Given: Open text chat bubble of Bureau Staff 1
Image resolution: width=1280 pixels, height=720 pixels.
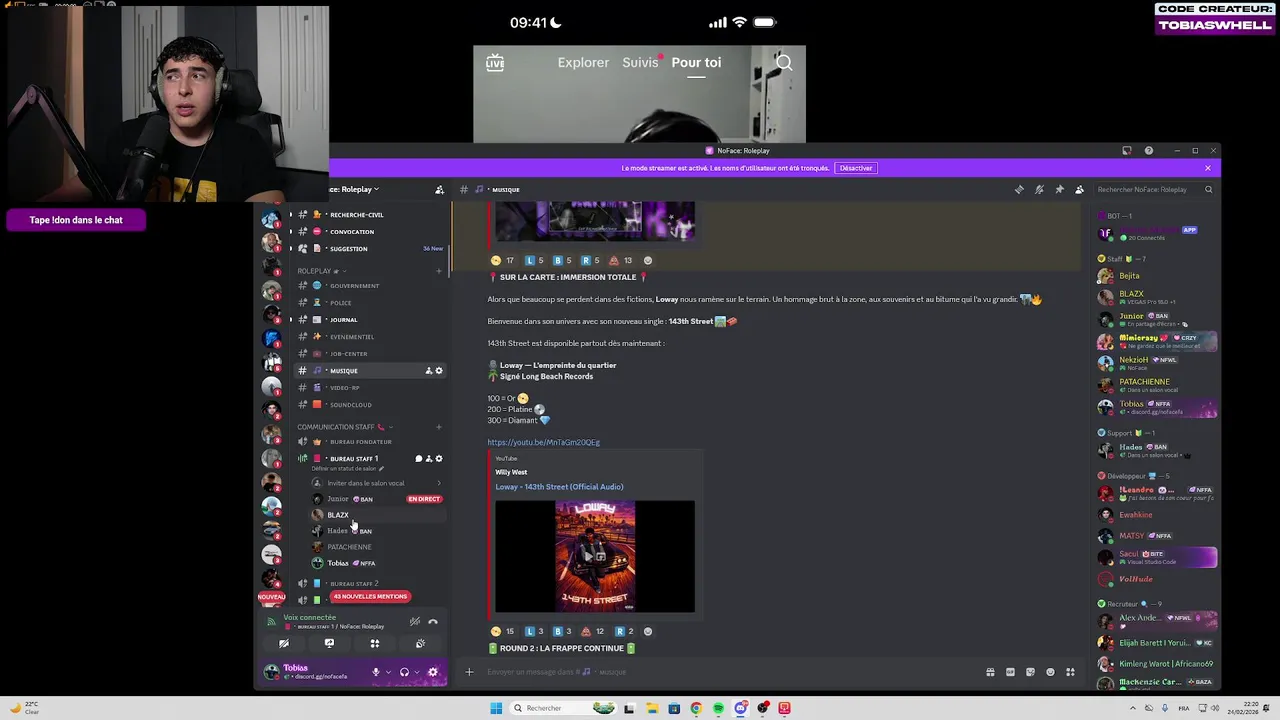Looking at the screenshot, I should point(418,459).
